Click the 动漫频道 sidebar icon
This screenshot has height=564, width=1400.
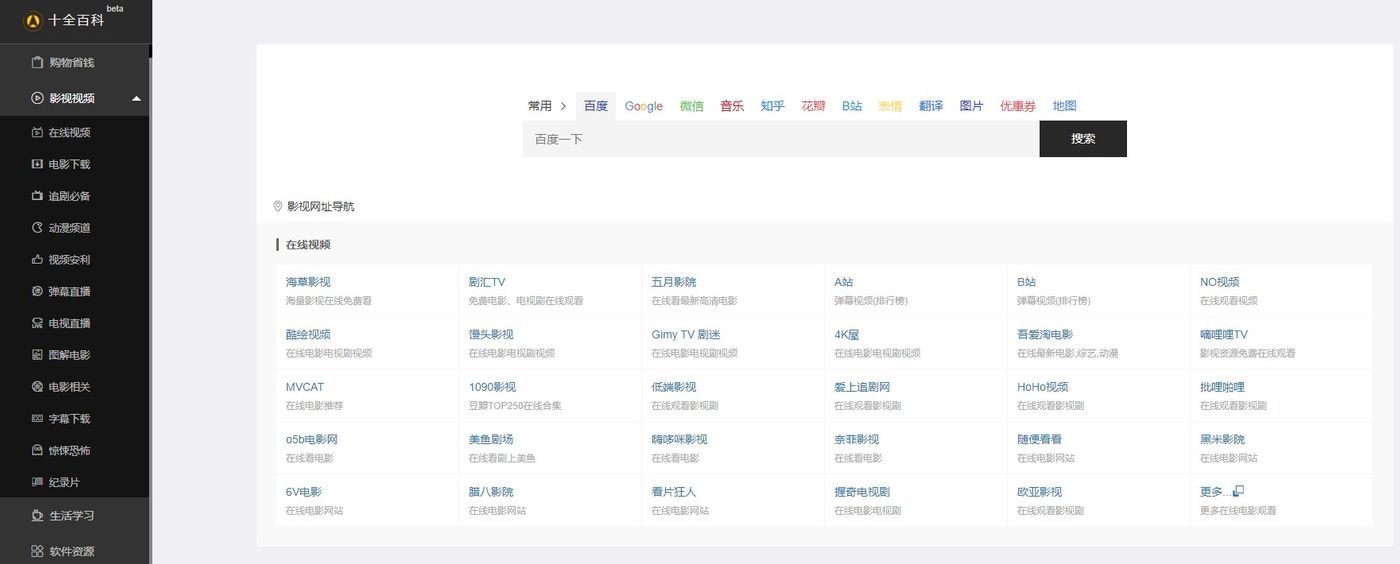point(37,228)
